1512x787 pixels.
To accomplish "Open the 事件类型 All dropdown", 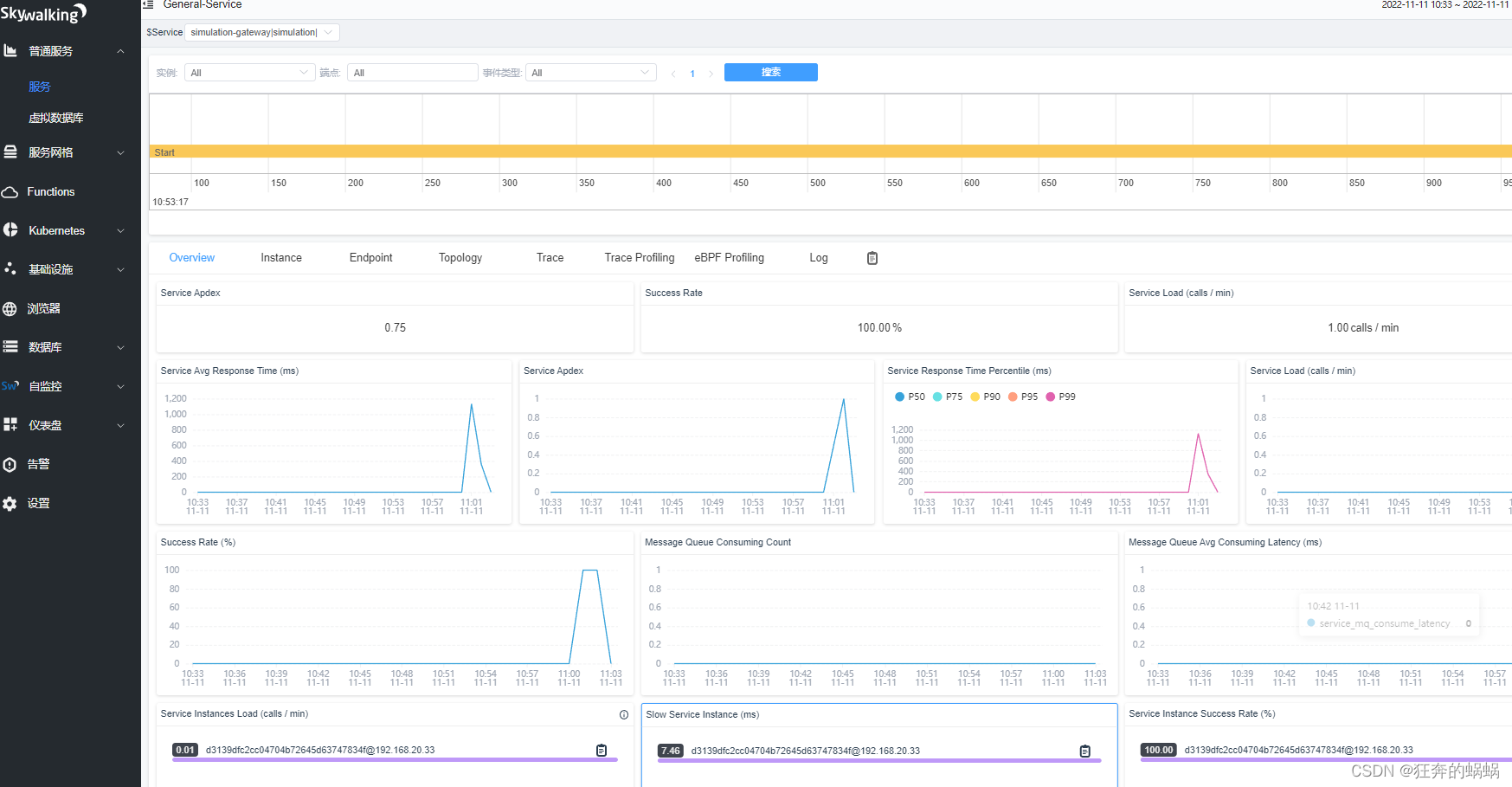I will coord(590,73).
